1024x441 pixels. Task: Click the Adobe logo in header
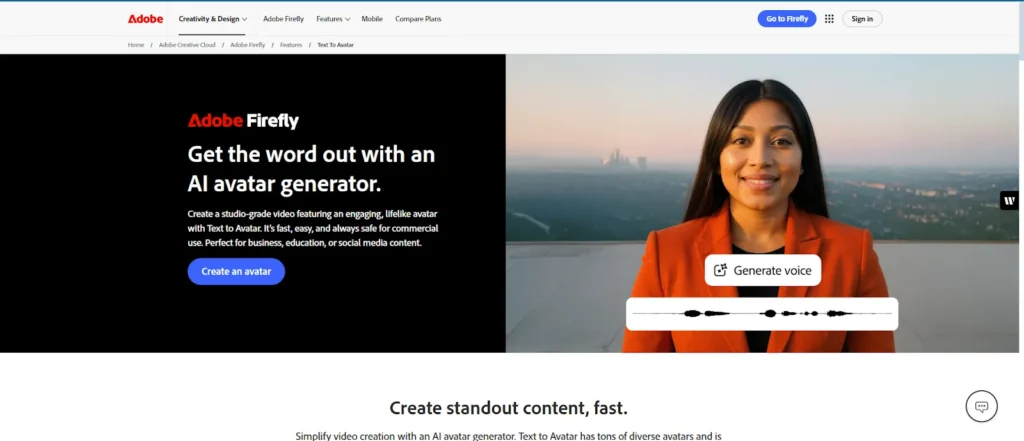pyautogui.click(x=145, y=19)
